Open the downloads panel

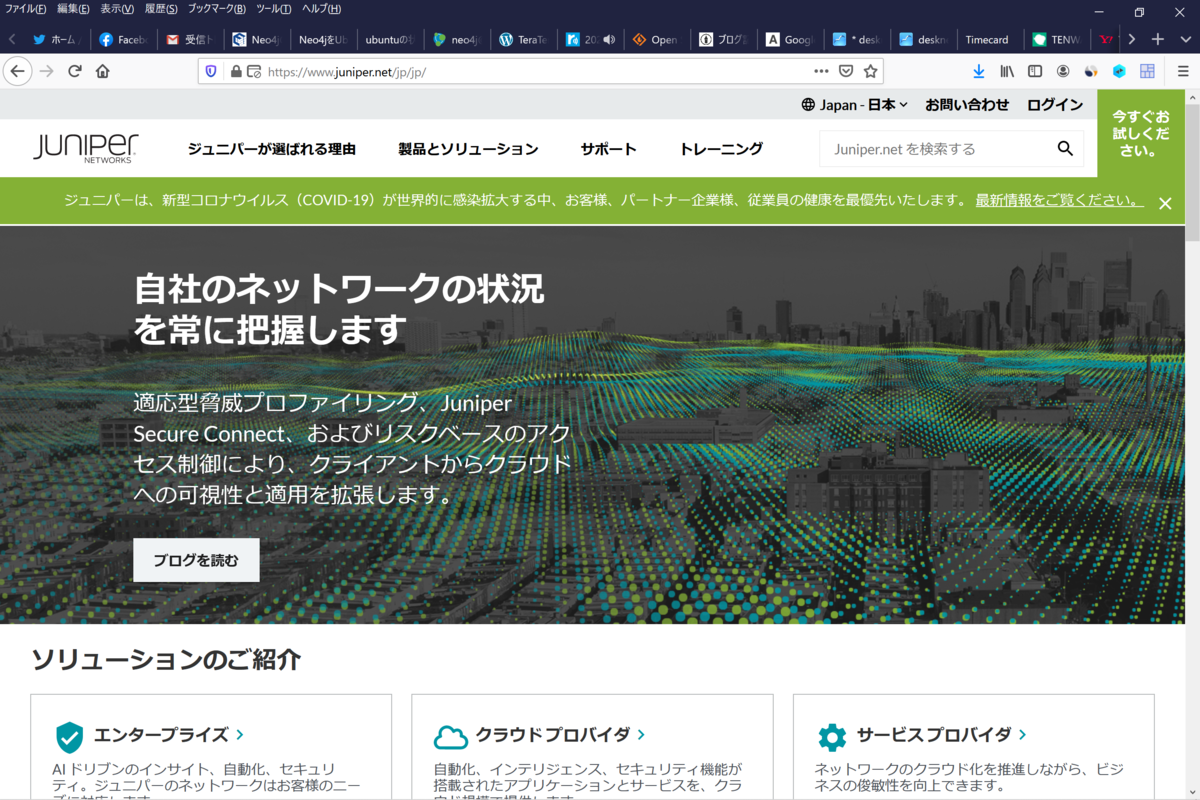979,71
